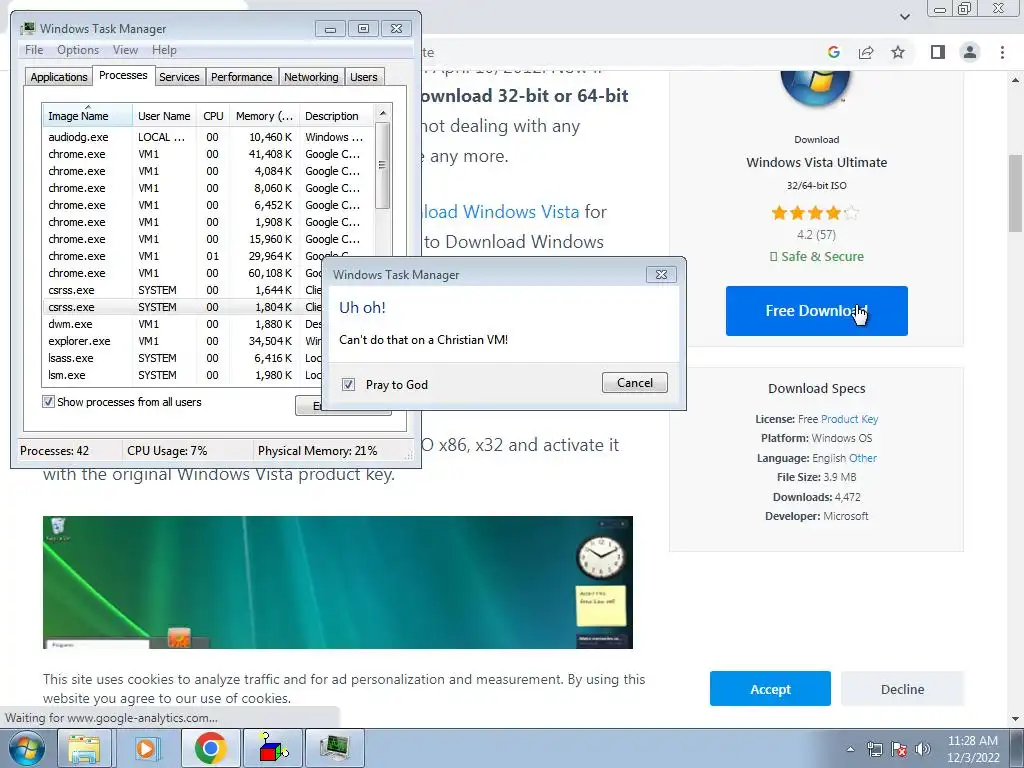Open the volume speaker tray icon

point(923,749)
